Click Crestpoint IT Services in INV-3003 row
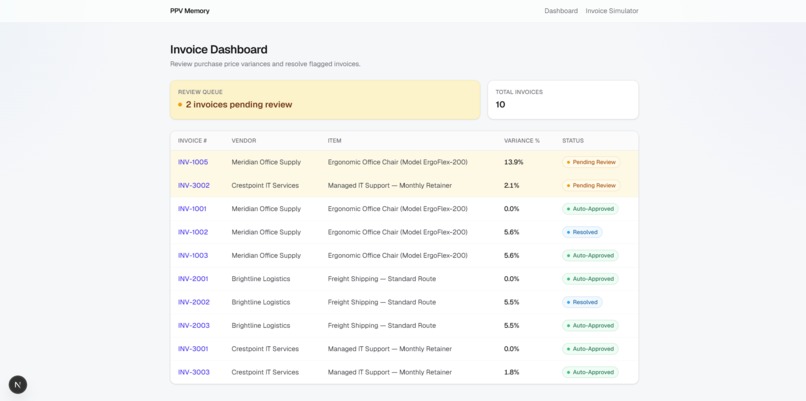Image resolution: width=806 pixels, height=401 pixels. coord(265,372)
